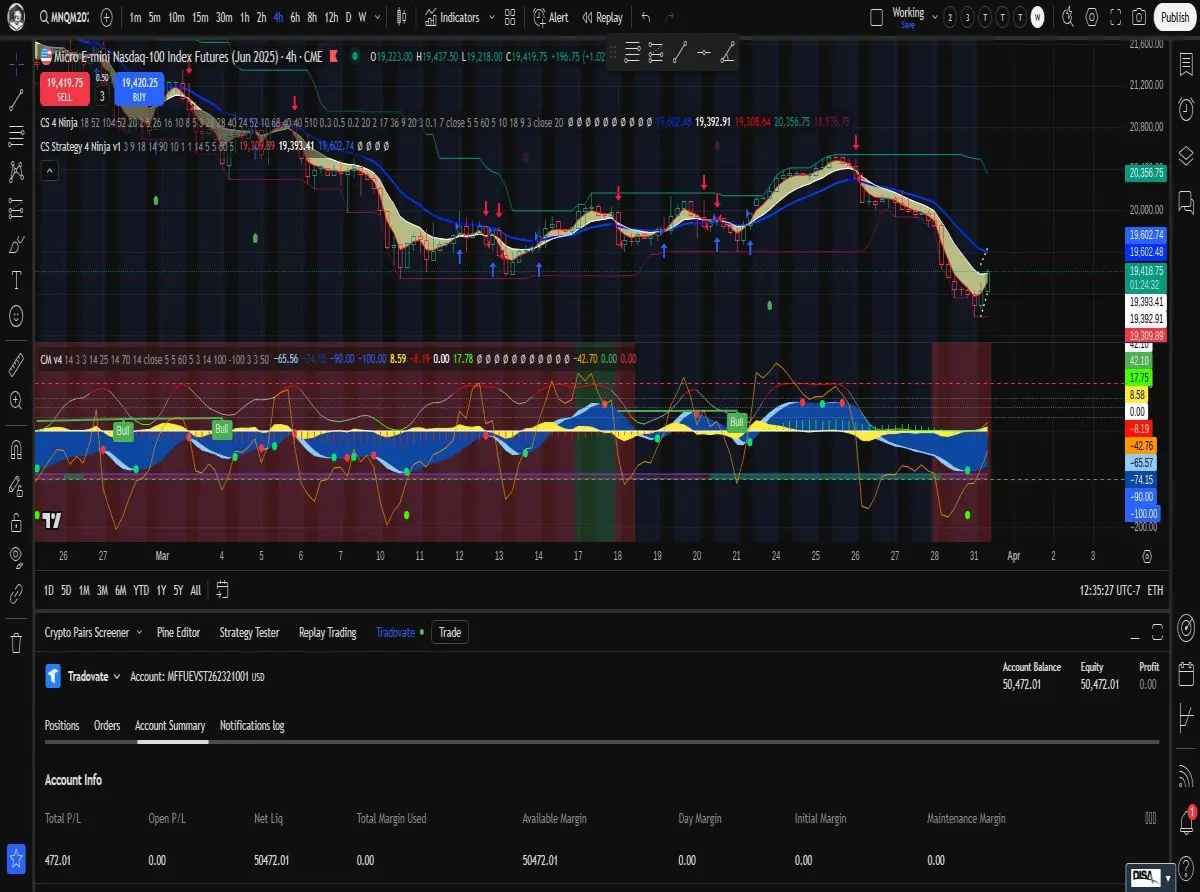Open the quick search icon
Image resolution: width=1200 pixels, height=892 pixels.
tap(1068, 17)
